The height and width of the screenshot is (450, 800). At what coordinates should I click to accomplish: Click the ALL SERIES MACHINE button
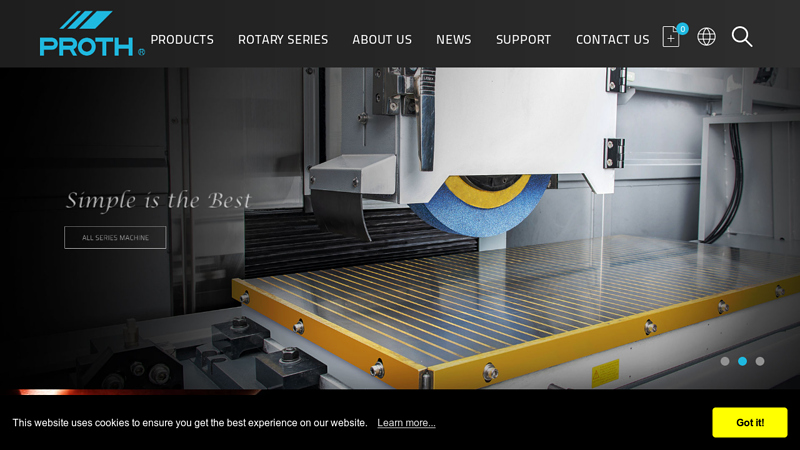pyautogui.click(x=115, y=238)
